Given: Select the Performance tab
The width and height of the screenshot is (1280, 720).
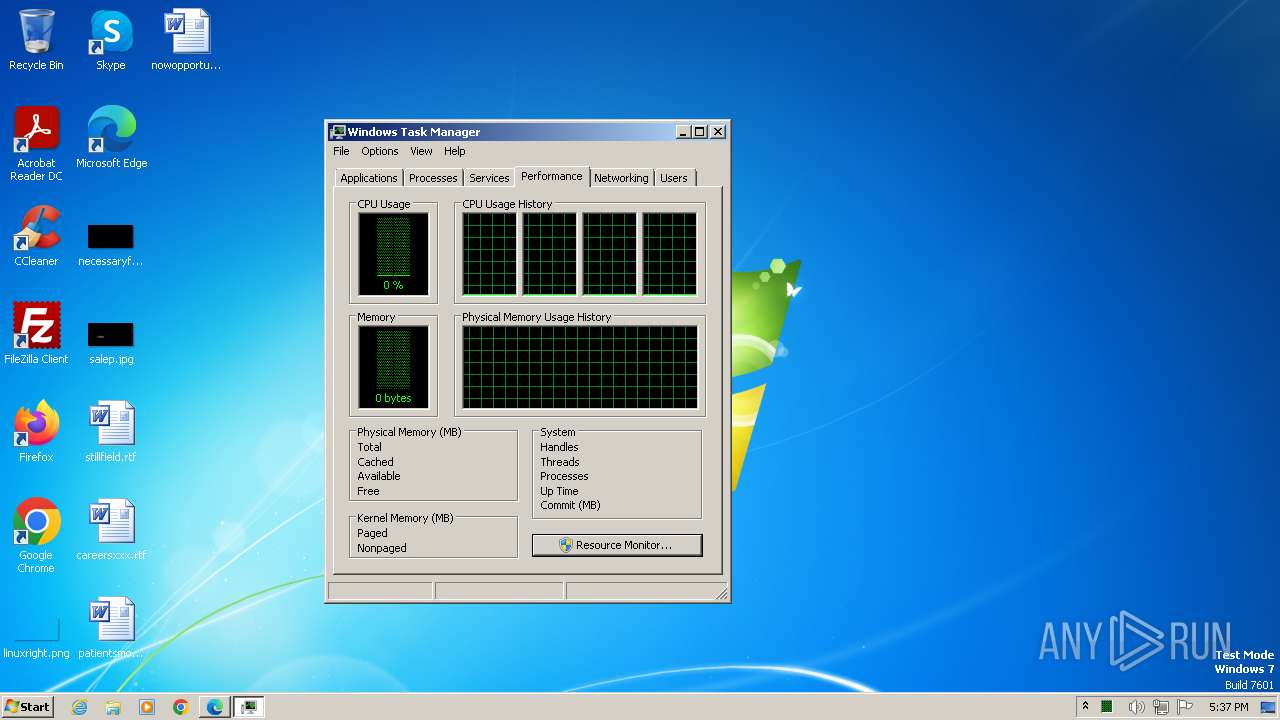Looking at the screenshot, I should 552,176.
